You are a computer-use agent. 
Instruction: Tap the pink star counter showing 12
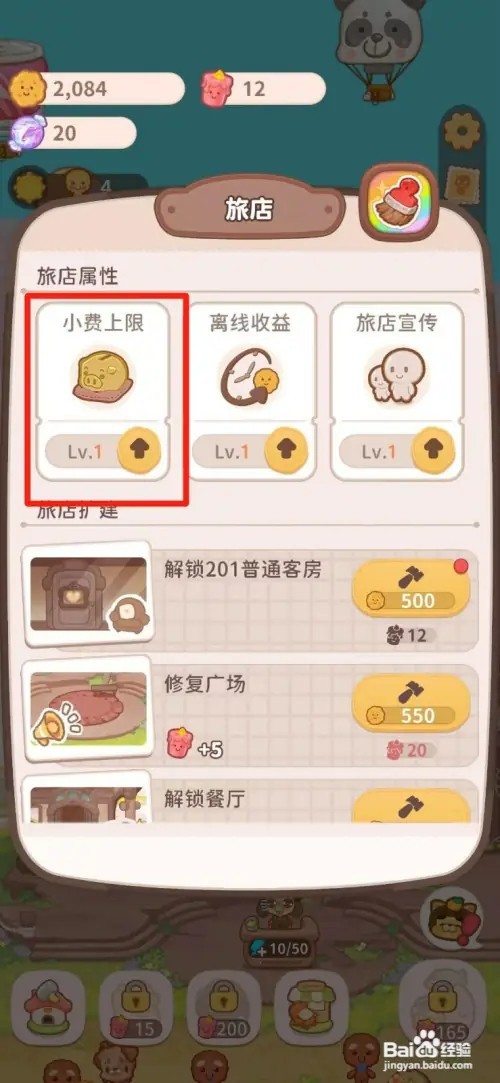263,88
